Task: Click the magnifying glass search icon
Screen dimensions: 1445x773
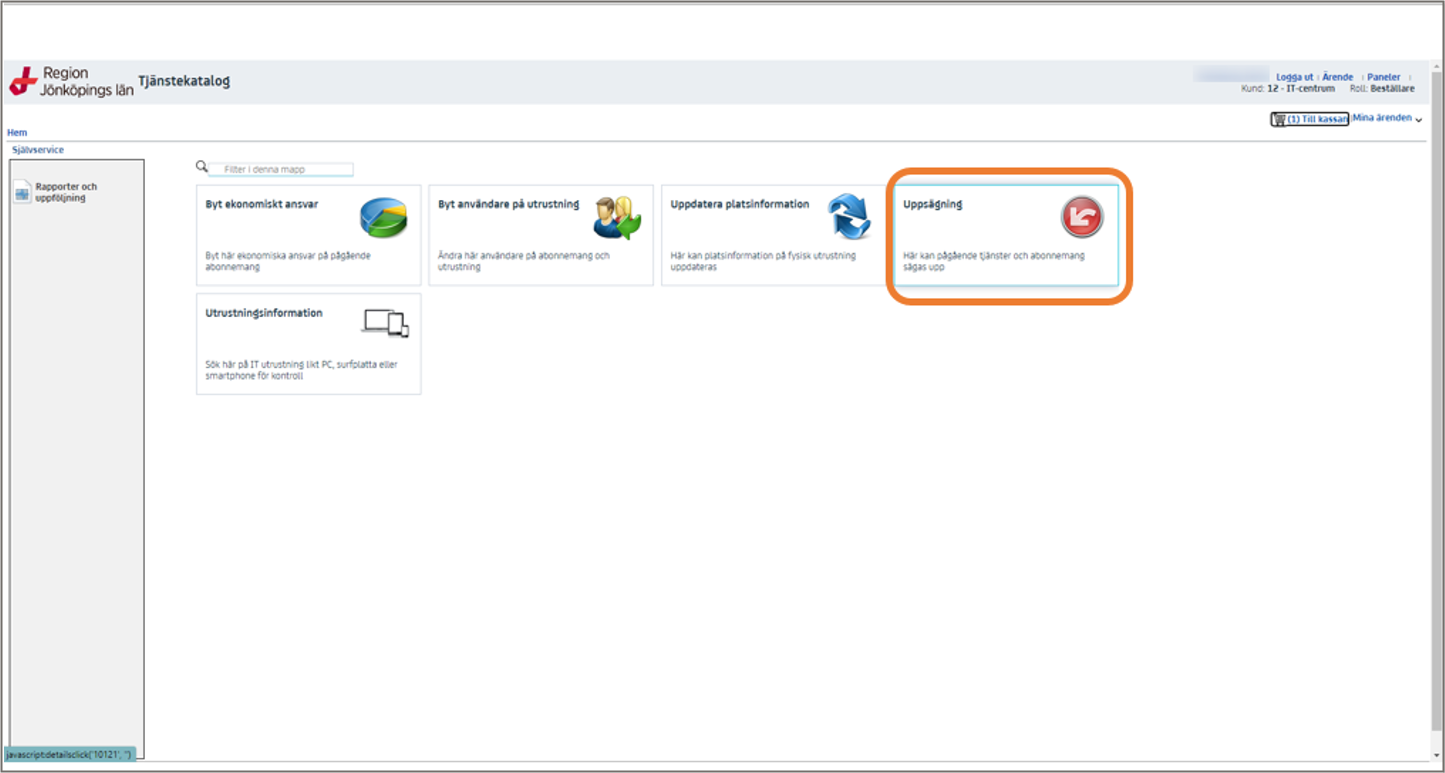Action: (201, 167)
